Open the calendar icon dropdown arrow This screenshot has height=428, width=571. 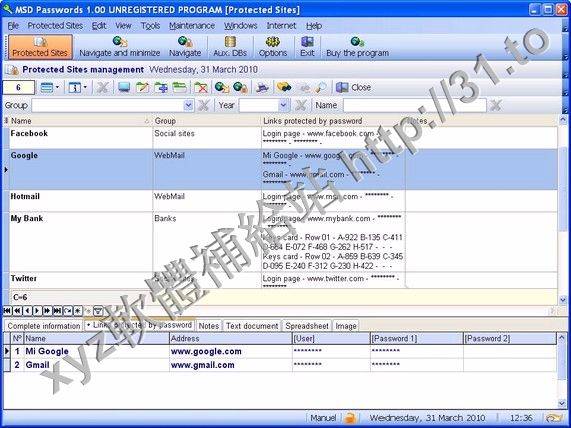[85, 87]
